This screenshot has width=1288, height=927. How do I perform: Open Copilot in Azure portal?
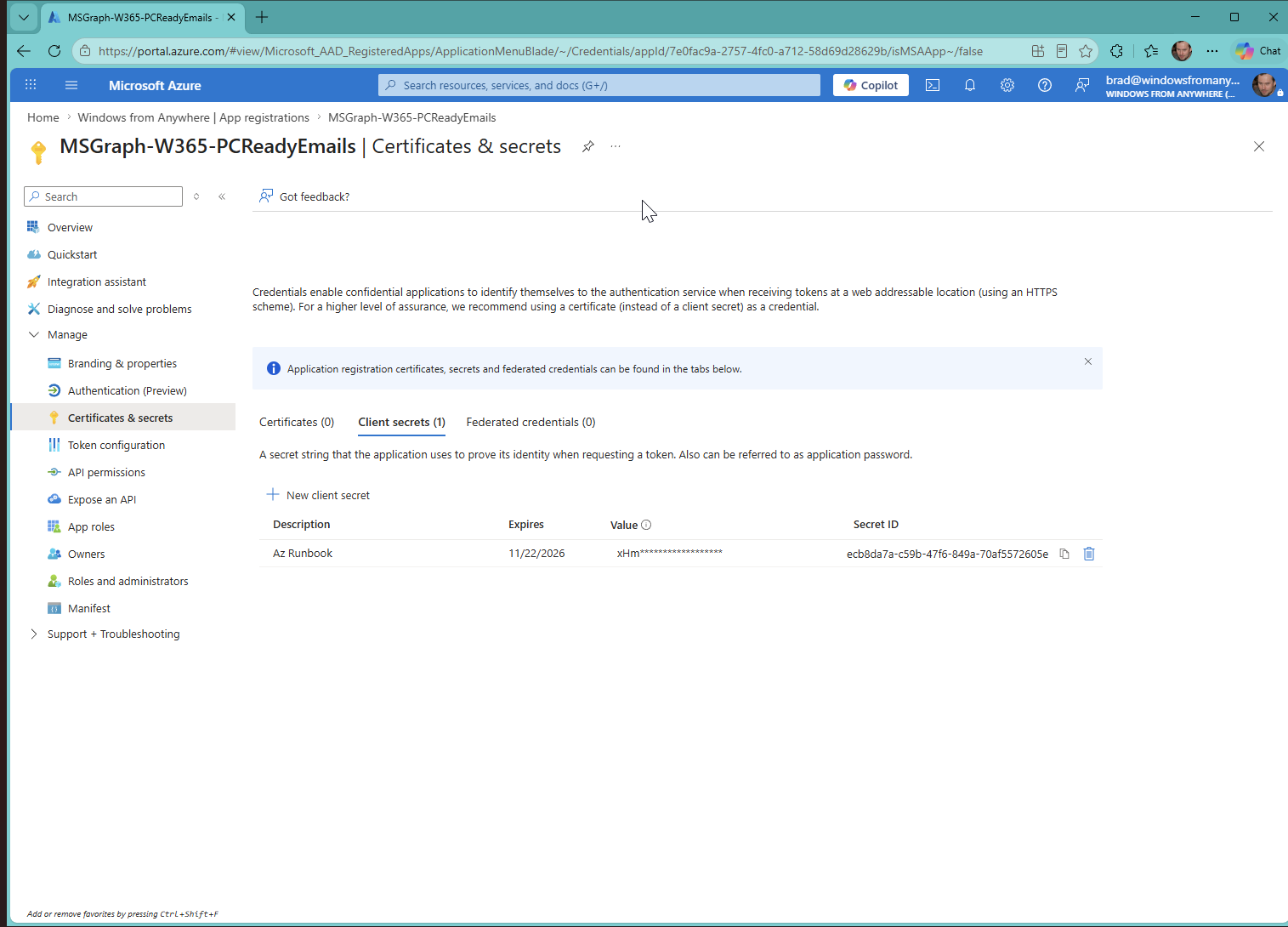pos(871,85)
